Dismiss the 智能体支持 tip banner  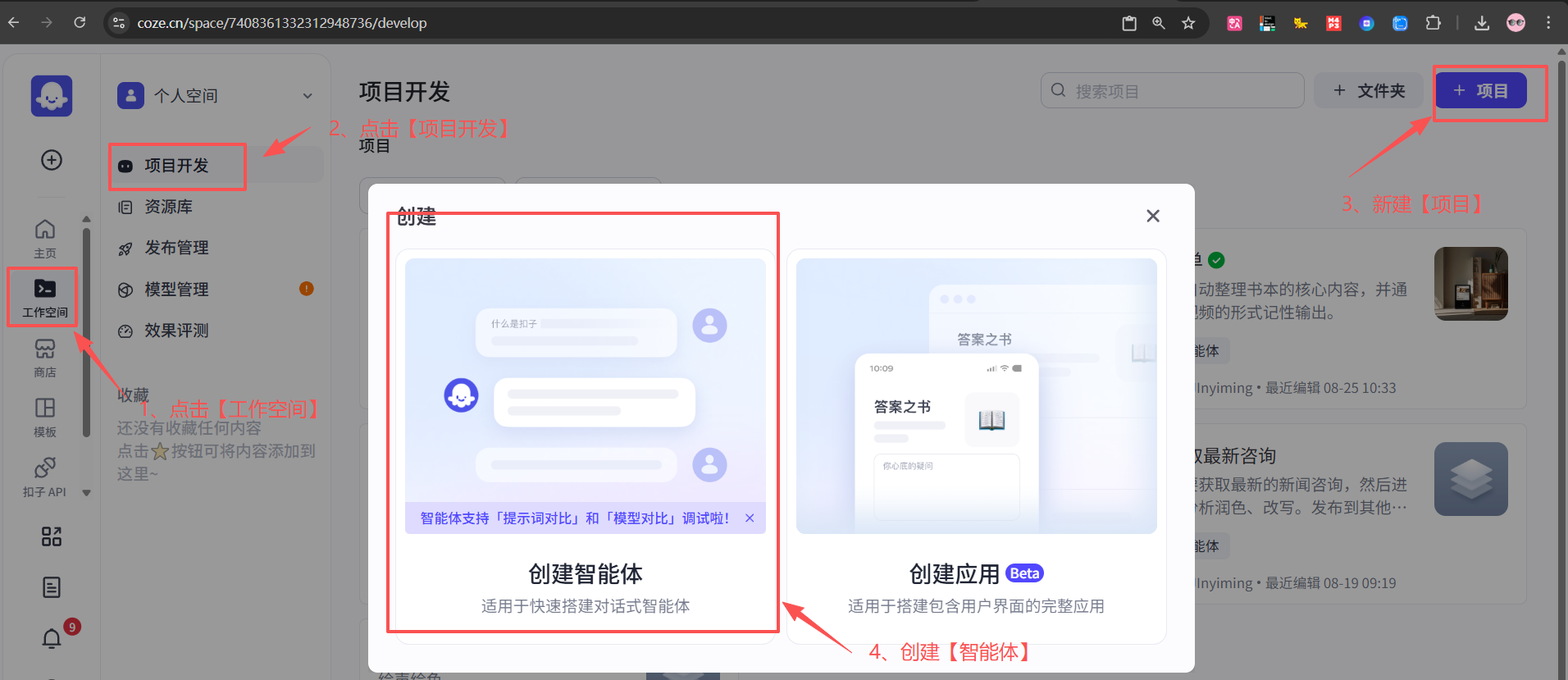750,518
